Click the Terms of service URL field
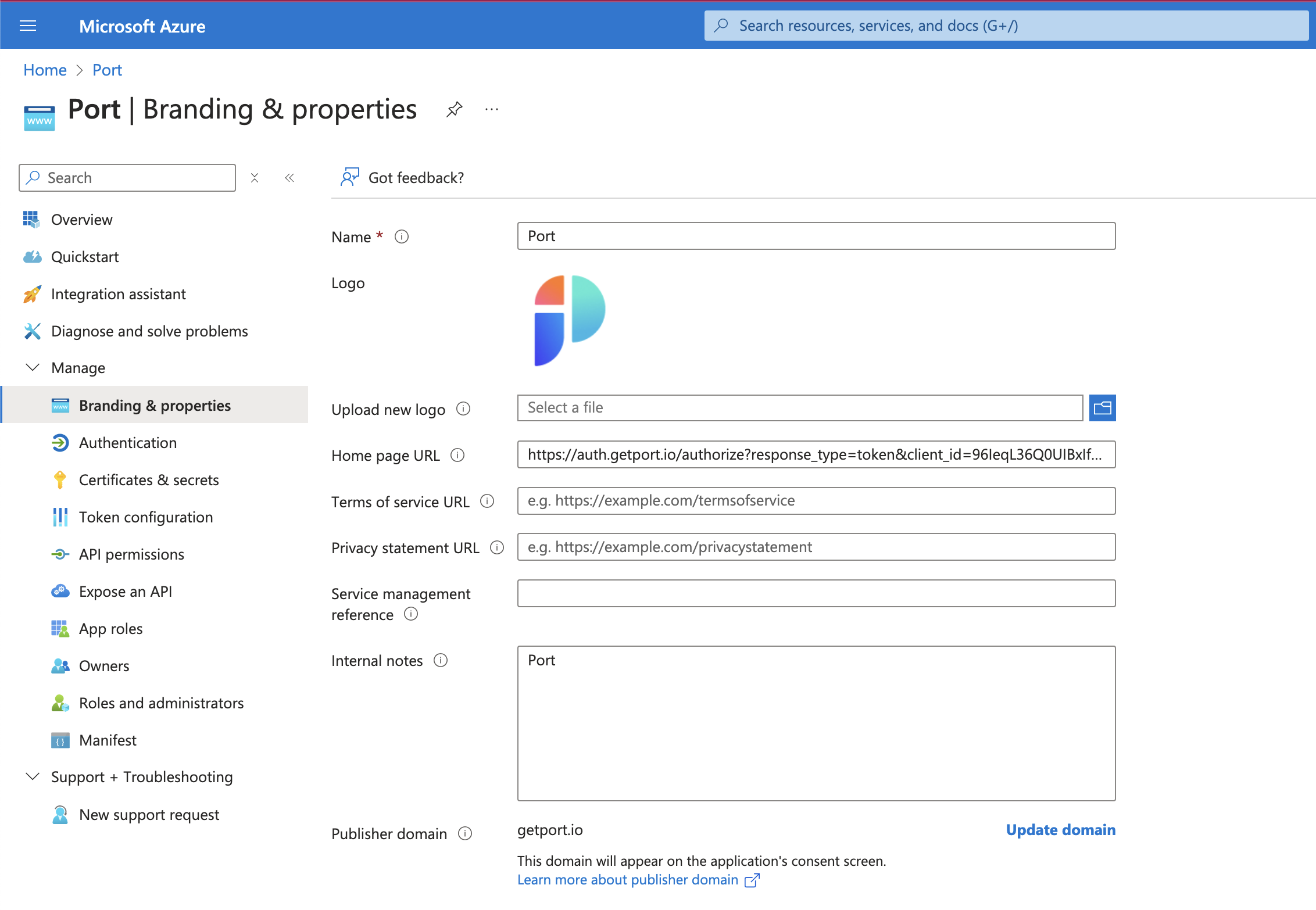Image resolution: width=1316 pixels, height=910 pixels. pyautogui.click(x=816, y=501)
